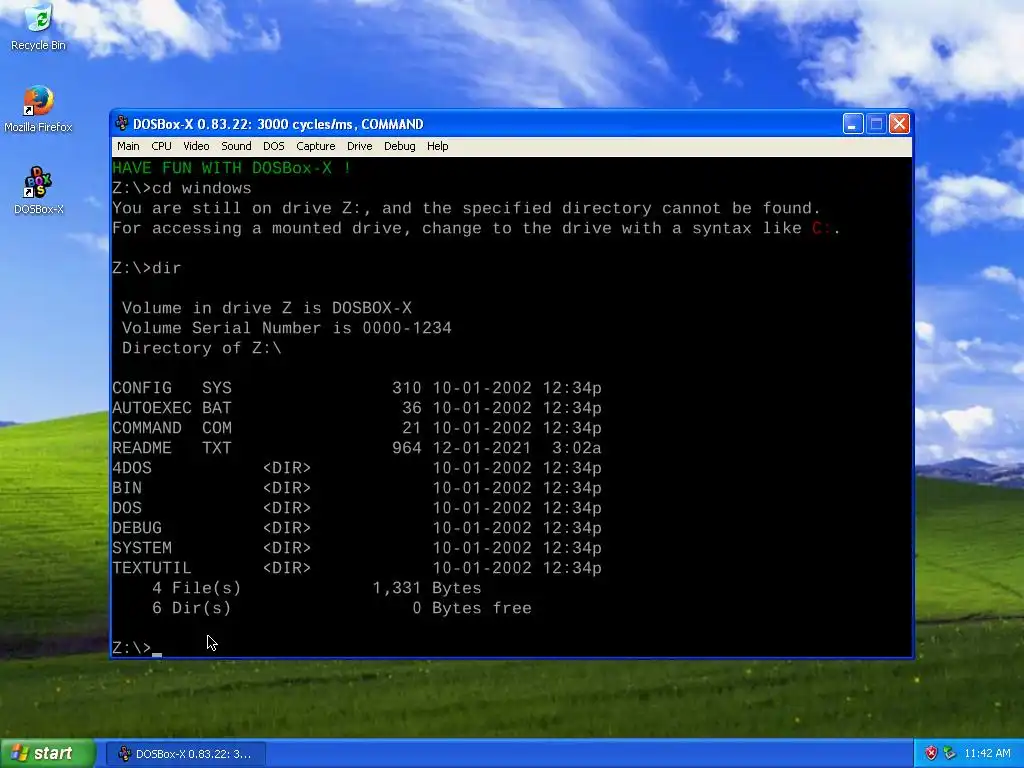The image size is (1024, 768).
Task: Click the 'Volume in drive Z is DOSBOX-X' line
Action: (x=266, y=308)
